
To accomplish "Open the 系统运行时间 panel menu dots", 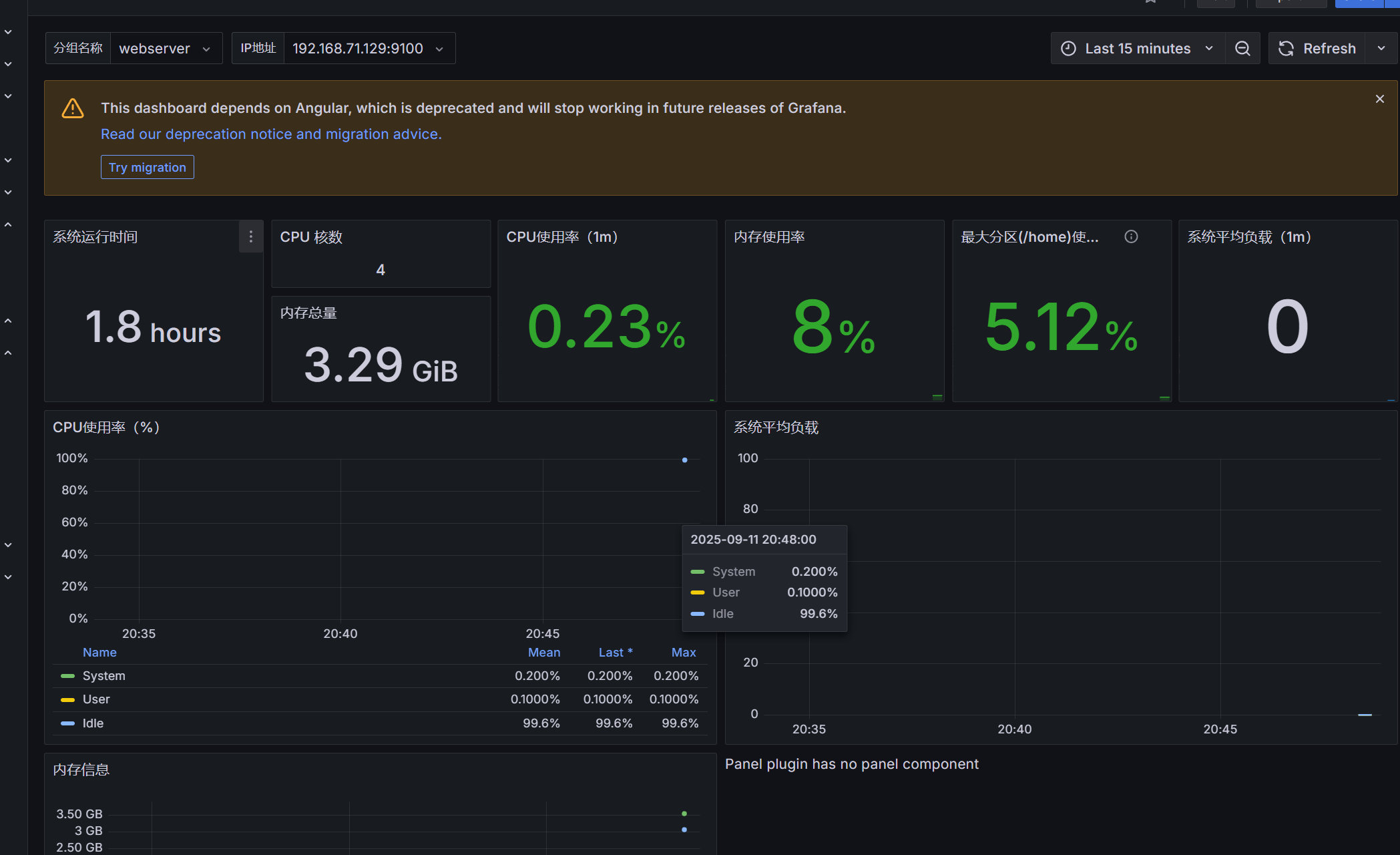I will click(x=251, y=236).
